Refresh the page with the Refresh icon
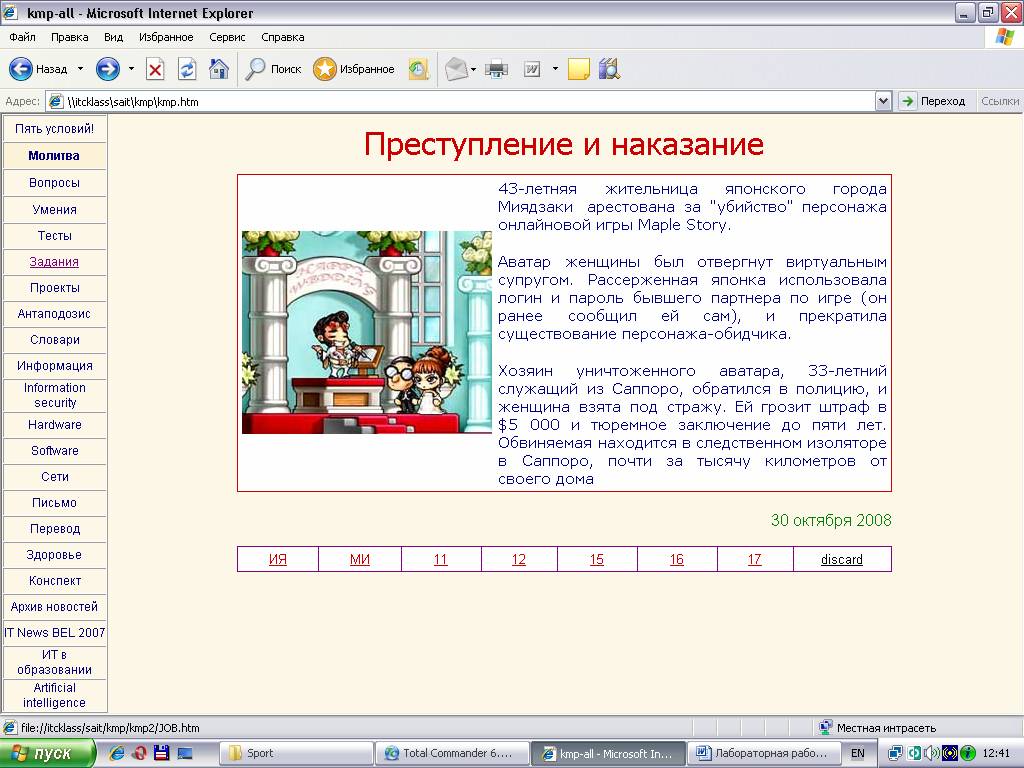This screenshot has width=1024, height=768. coord(187,69)
